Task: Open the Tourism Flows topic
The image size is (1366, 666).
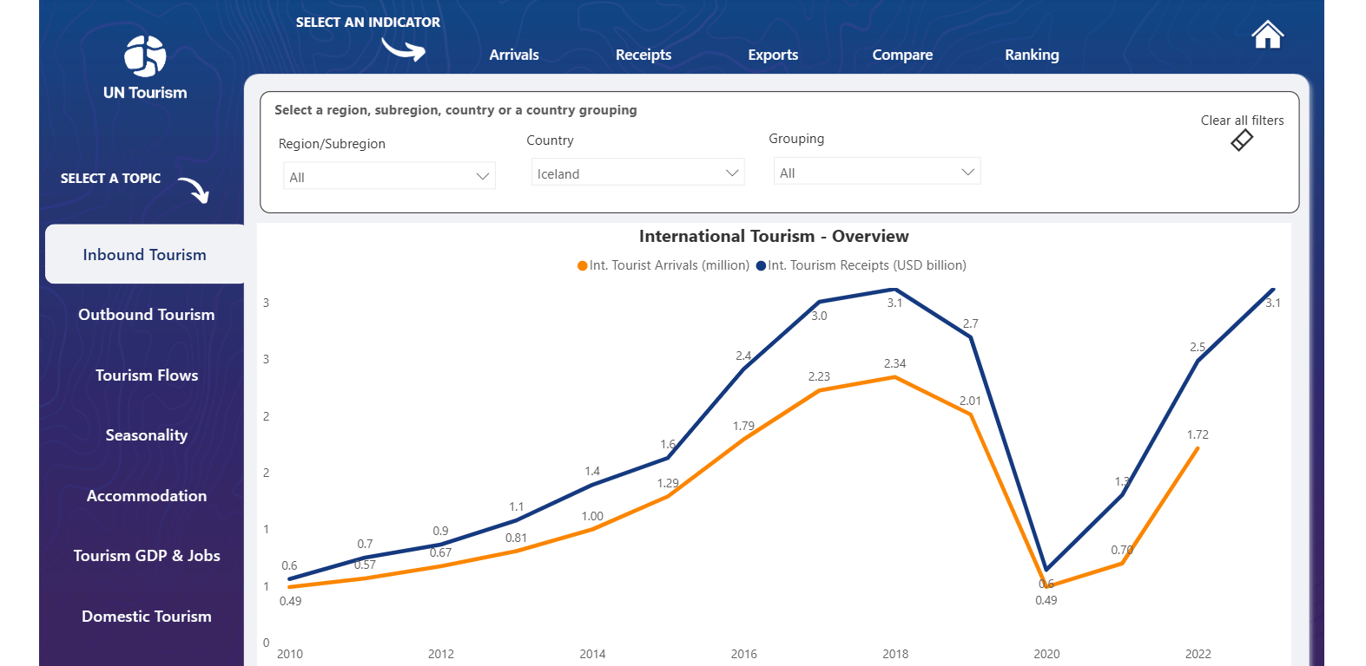Action: [147, 375]
